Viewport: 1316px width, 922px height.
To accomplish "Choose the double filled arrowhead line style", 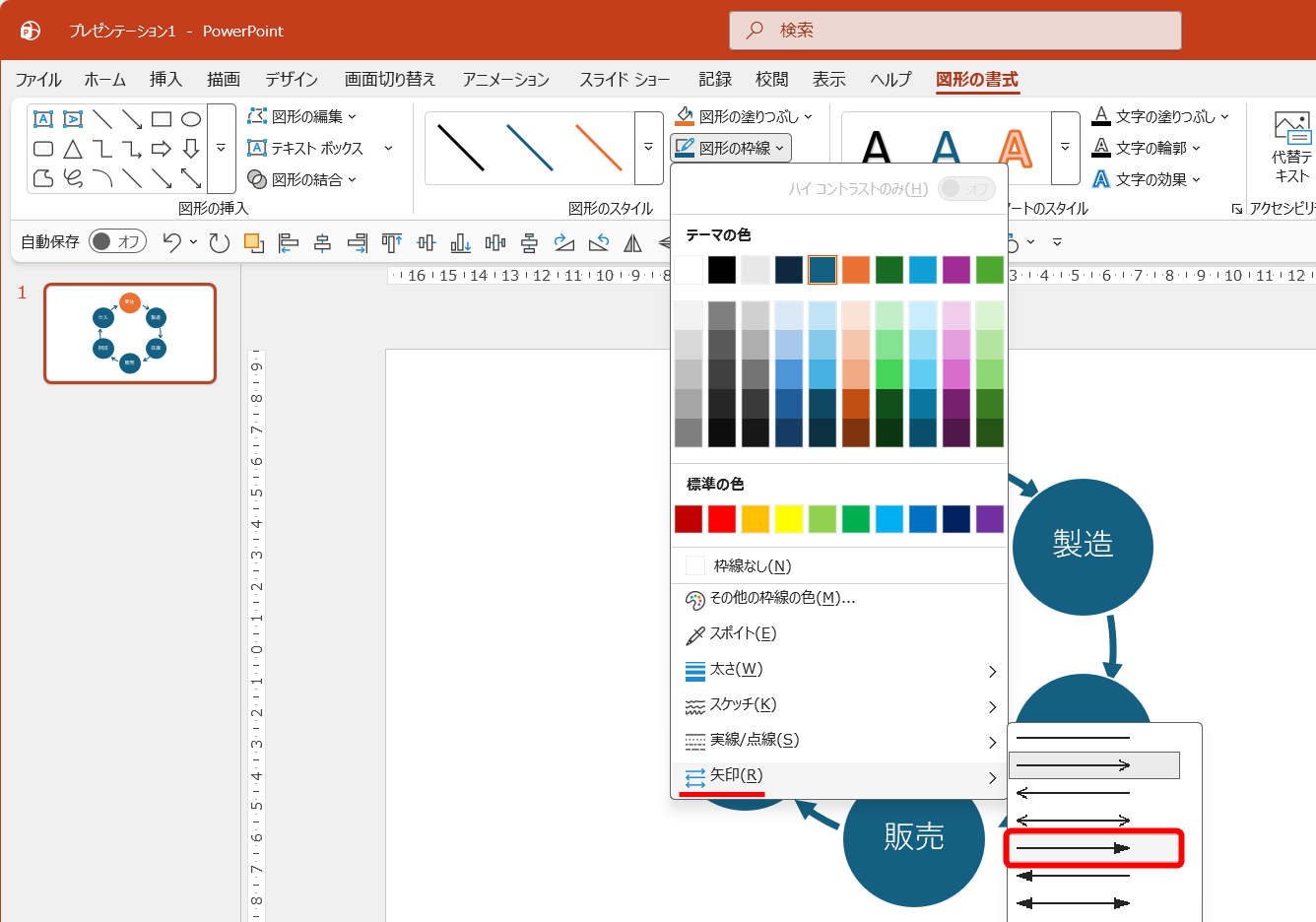I will 1093,903.
